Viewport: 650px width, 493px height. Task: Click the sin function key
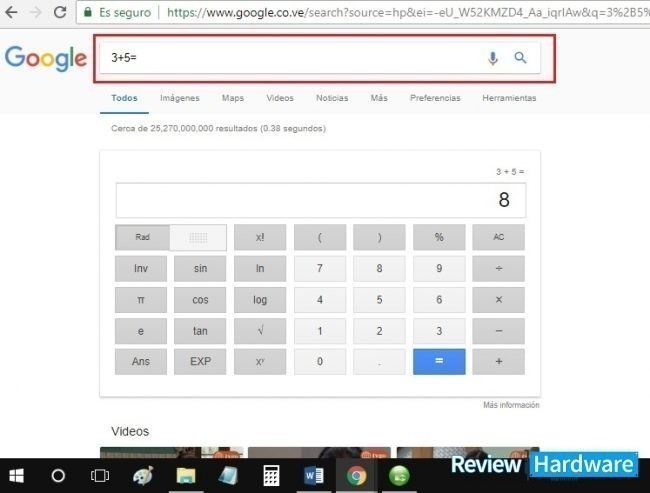[200, 269]
